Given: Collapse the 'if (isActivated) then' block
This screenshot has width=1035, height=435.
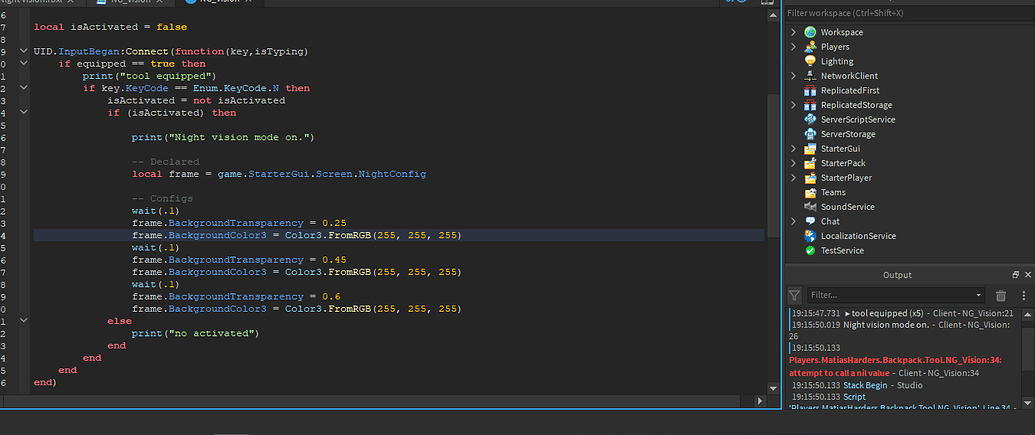Looking at the screenshot, I should click(24, 112).
